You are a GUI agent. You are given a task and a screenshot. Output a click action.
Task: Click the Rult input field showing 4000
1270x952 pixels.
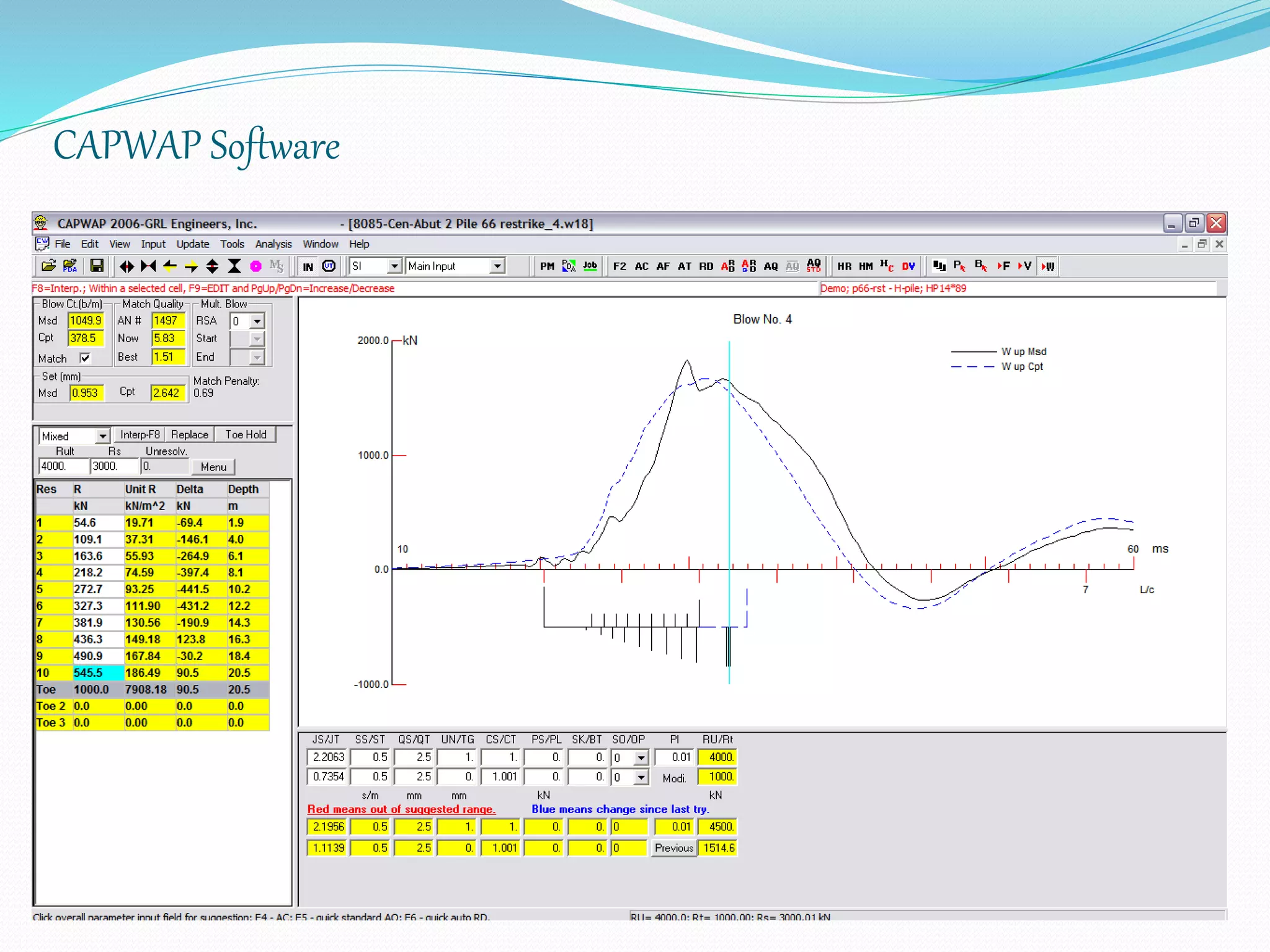[x=63, y=466]
